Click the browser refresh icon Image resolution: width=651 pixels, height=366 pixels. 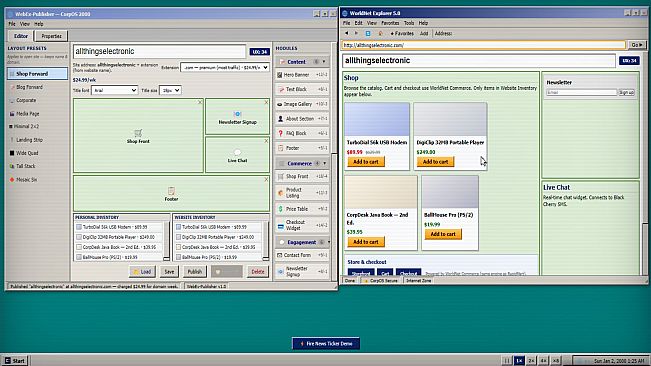pos(368,33)
